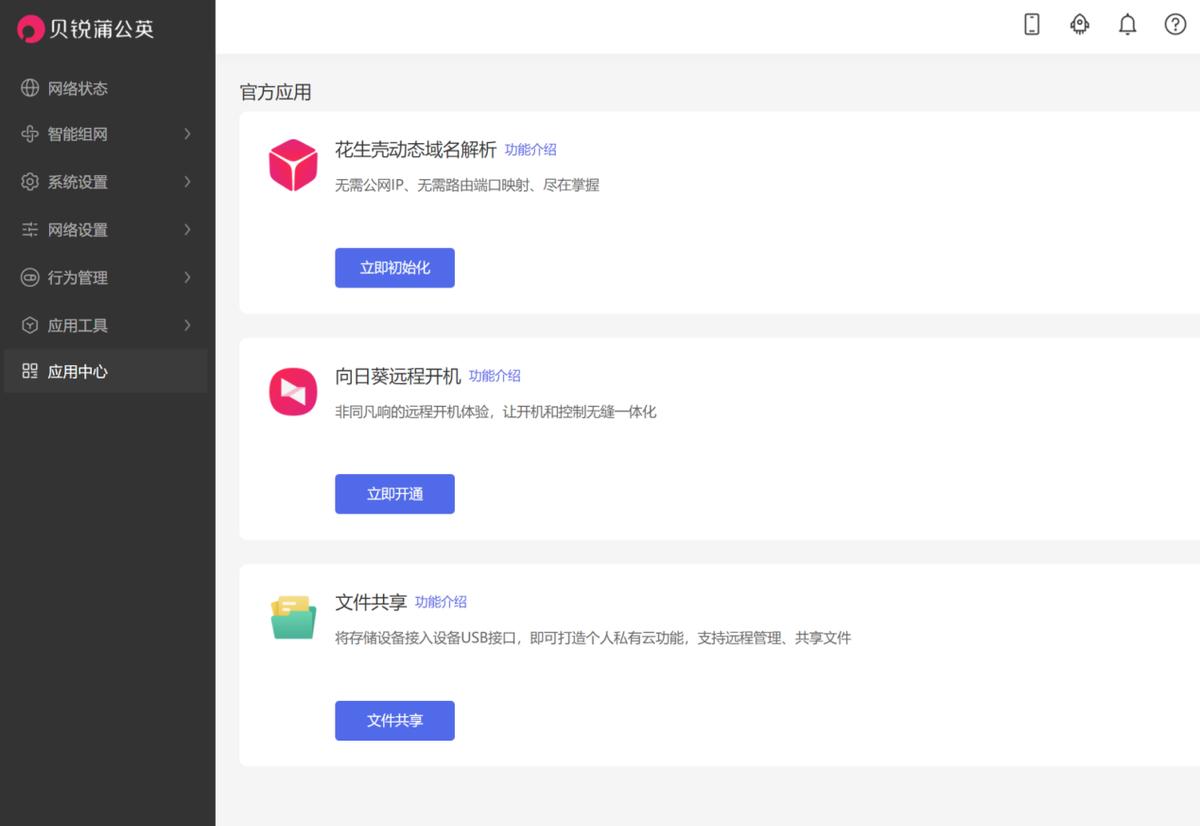Viewport: 1200px width, 826px height.
Task: Click the 行为管理 sidebar icon
Action: coord(27,277)
